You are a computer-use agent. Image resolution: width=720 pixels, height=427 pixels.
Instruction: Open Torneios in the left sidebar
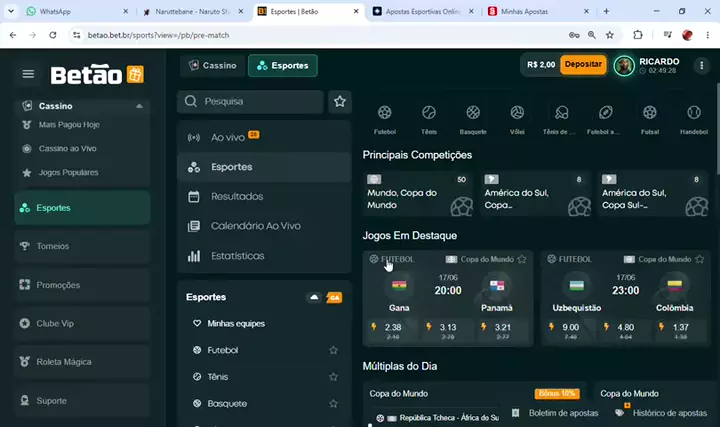click(x=82, y=247)
